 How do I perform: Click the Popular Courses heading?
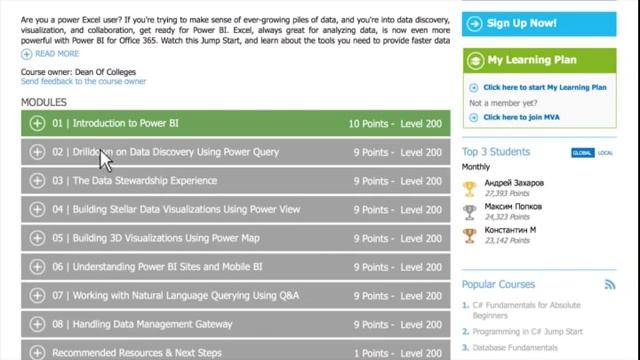click(498, 284)
